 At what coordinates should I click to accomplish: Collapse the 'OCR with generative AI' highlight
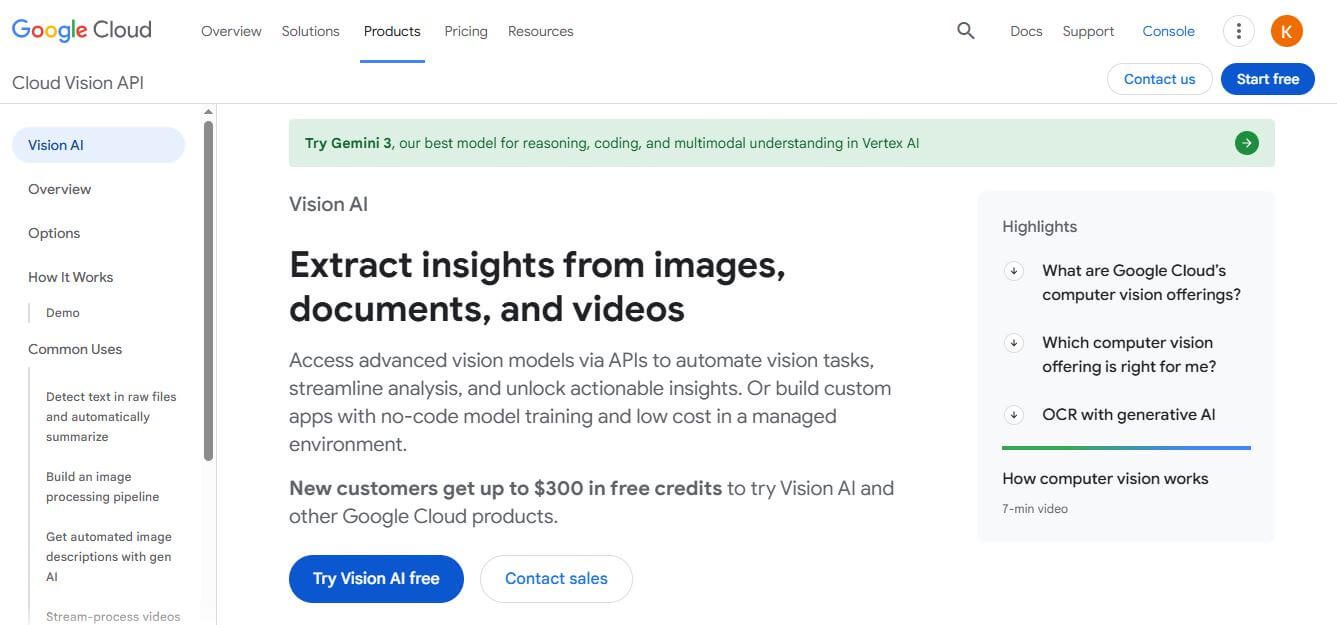click(1013, 414)
